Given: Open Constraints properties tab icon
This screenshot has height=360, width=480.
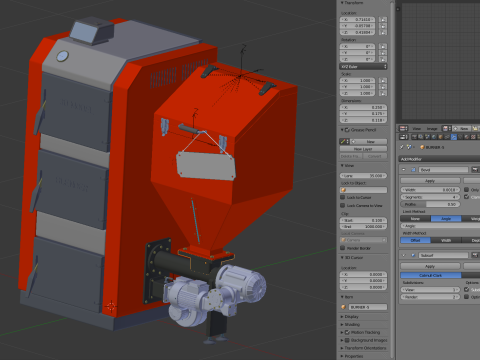Looking at the screenshot, I should pos(447,137).
